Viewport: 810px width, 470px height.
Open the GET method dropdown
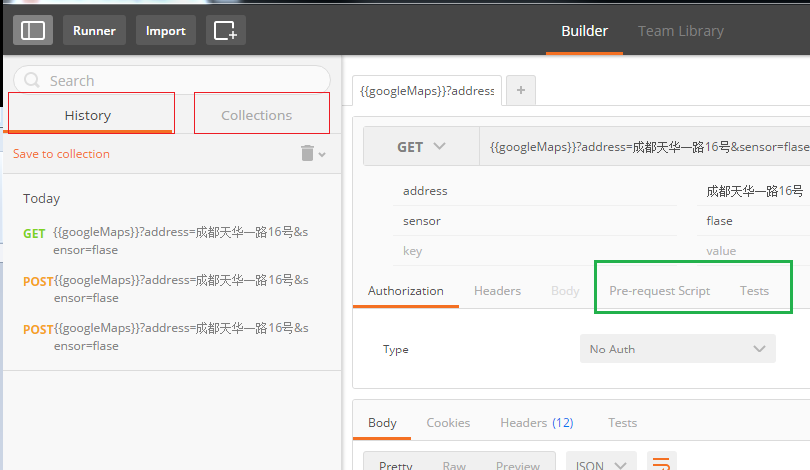coord(421,147)
